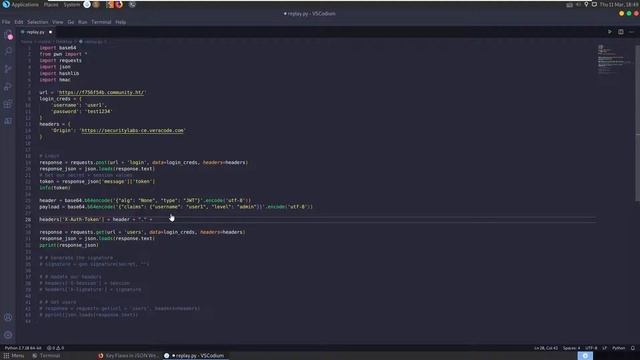Open the Menu button in the bottom taskbar
Viewport: 640px width, 360px height.
click(x=14, y=356)
